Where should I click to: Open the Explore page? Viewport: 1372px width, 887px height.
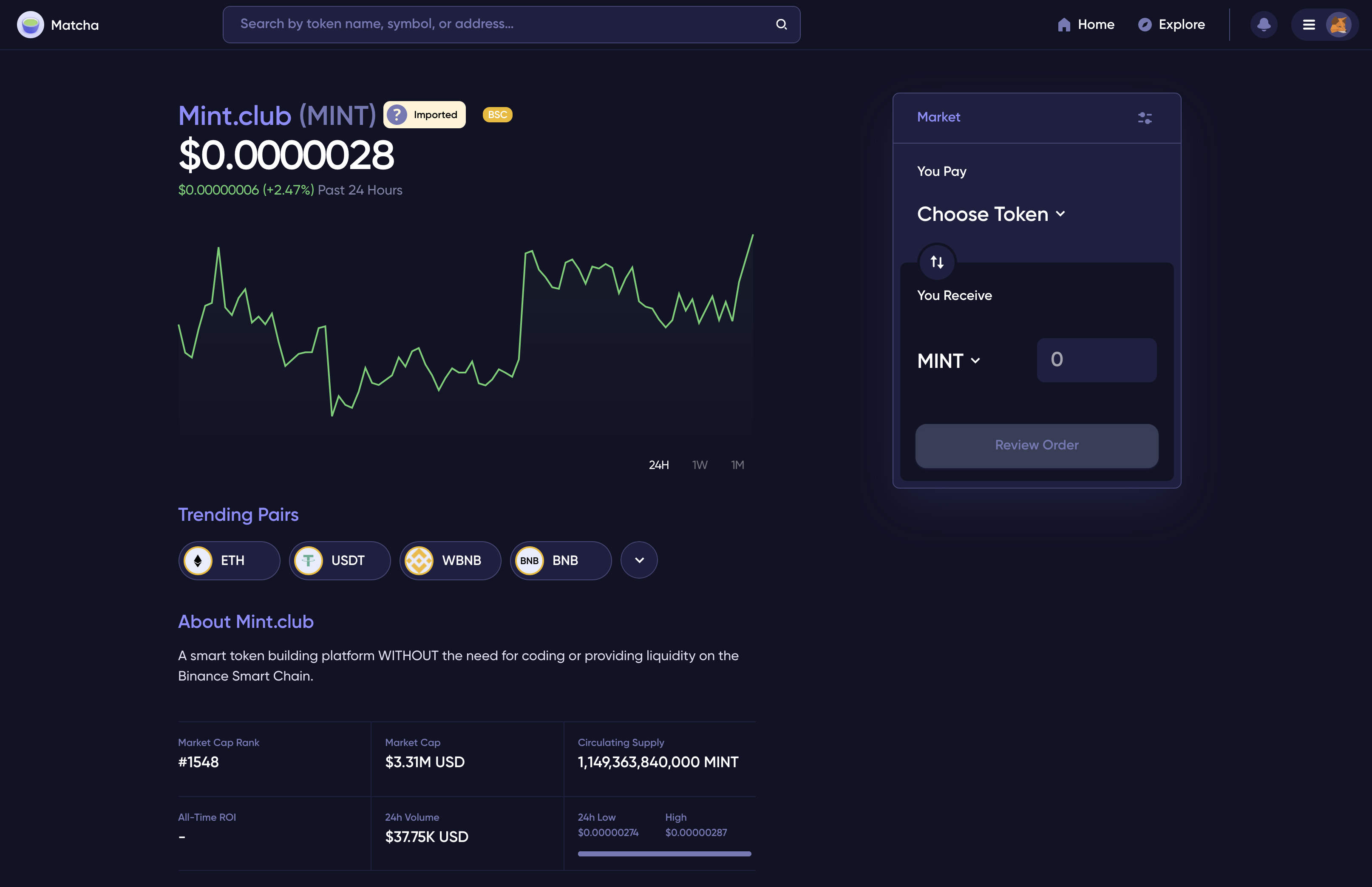[1171, 25]
